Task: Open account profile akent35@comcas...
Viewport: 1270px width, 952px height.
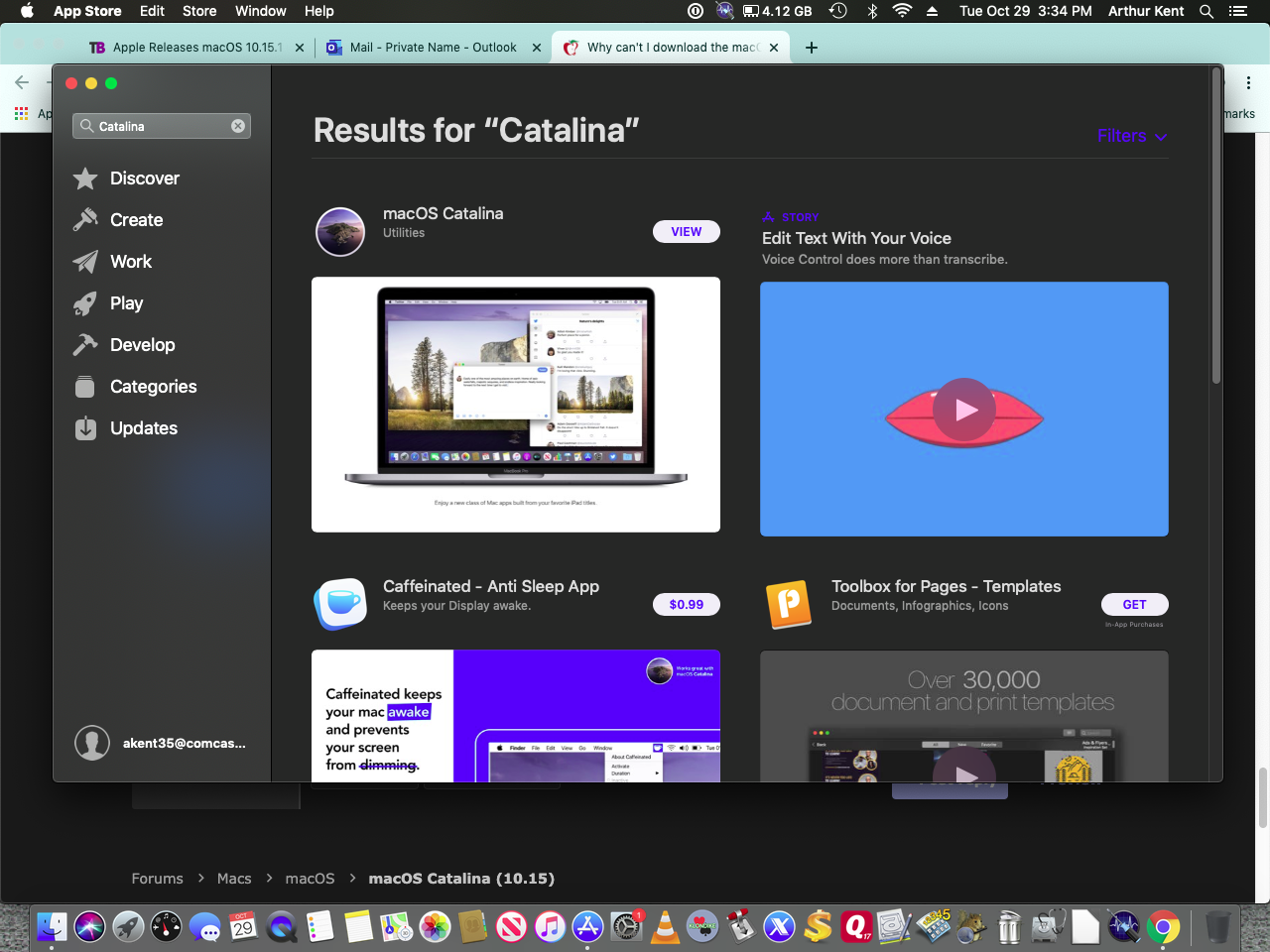Action: coord(161,743)
